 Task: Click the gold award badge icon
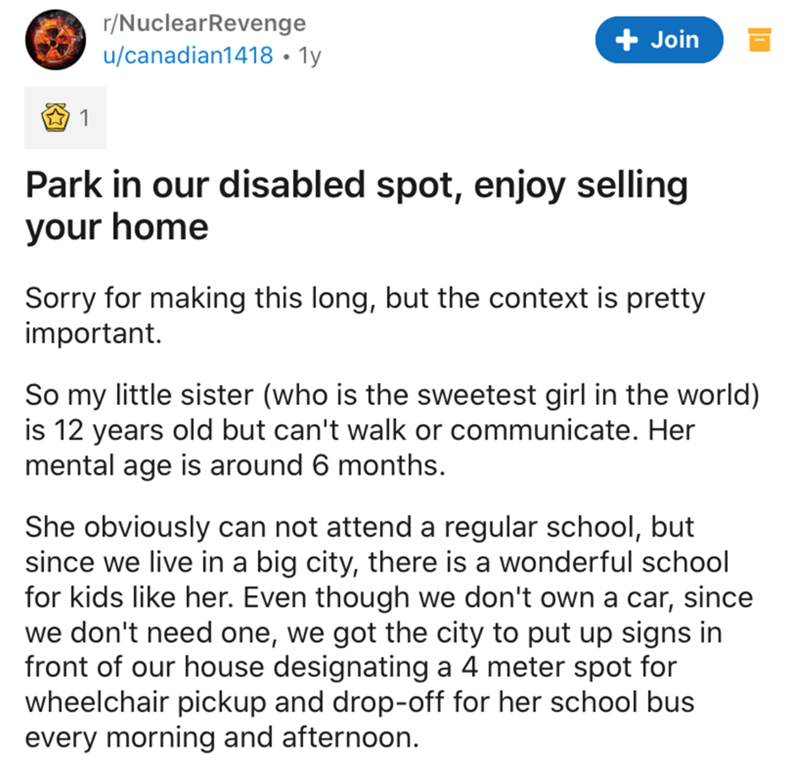51,120
